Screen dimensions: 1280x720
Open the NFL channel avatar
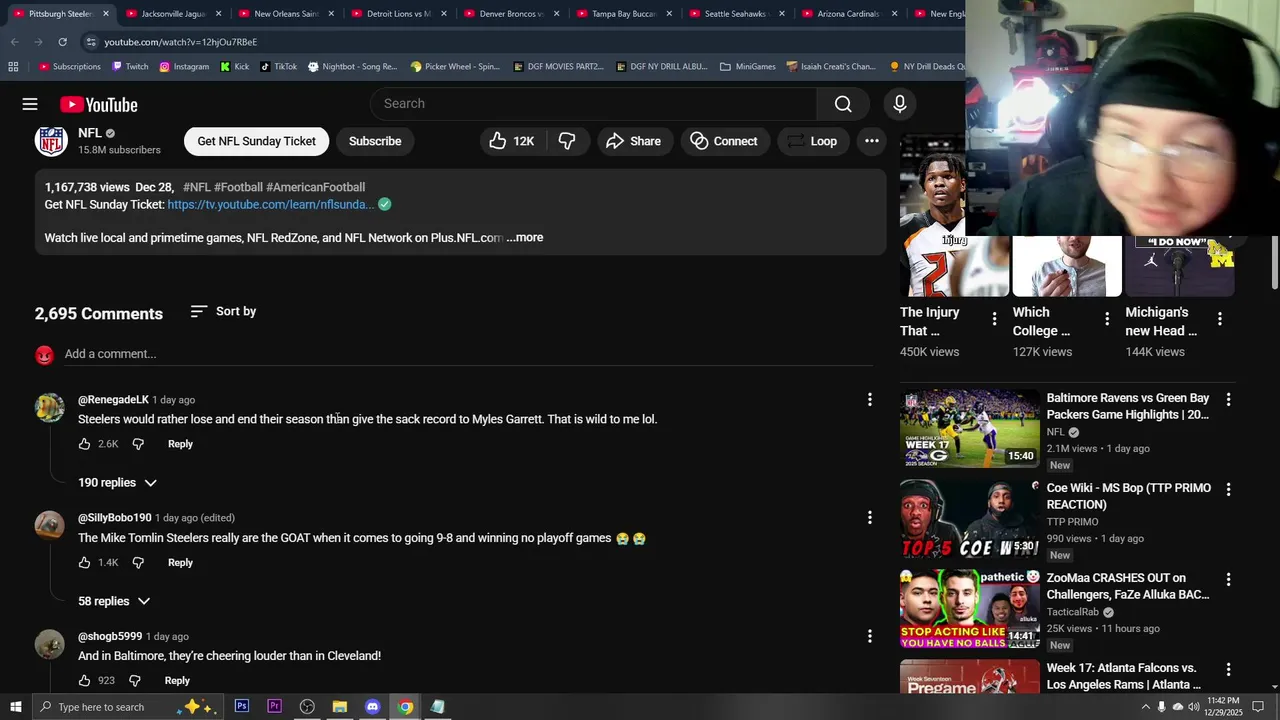51,141
